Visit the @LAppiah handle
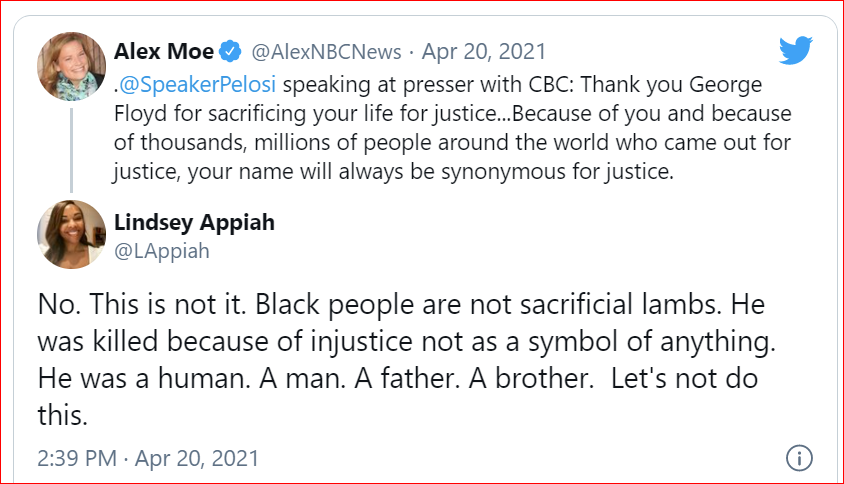Image resolution: width=844 pixels, height=484 pixels. point(162,250)
